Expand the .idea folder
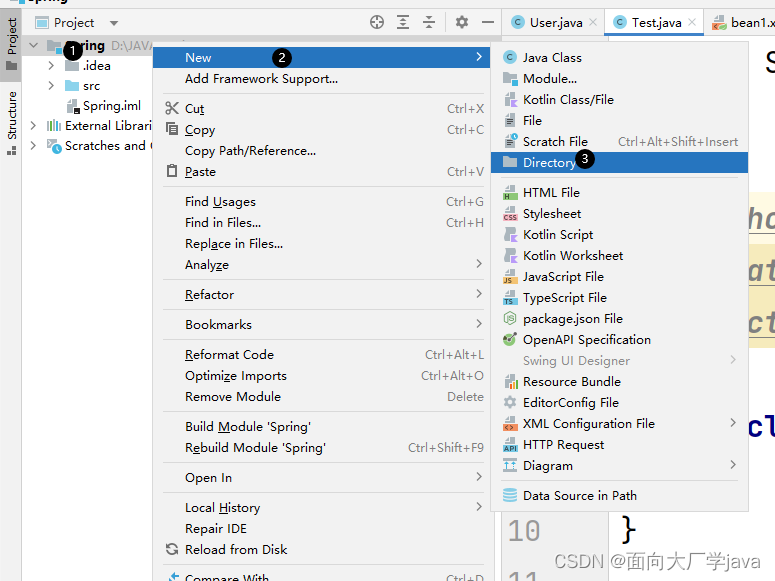This screenshot has width=775, height=581. point(51,65)
